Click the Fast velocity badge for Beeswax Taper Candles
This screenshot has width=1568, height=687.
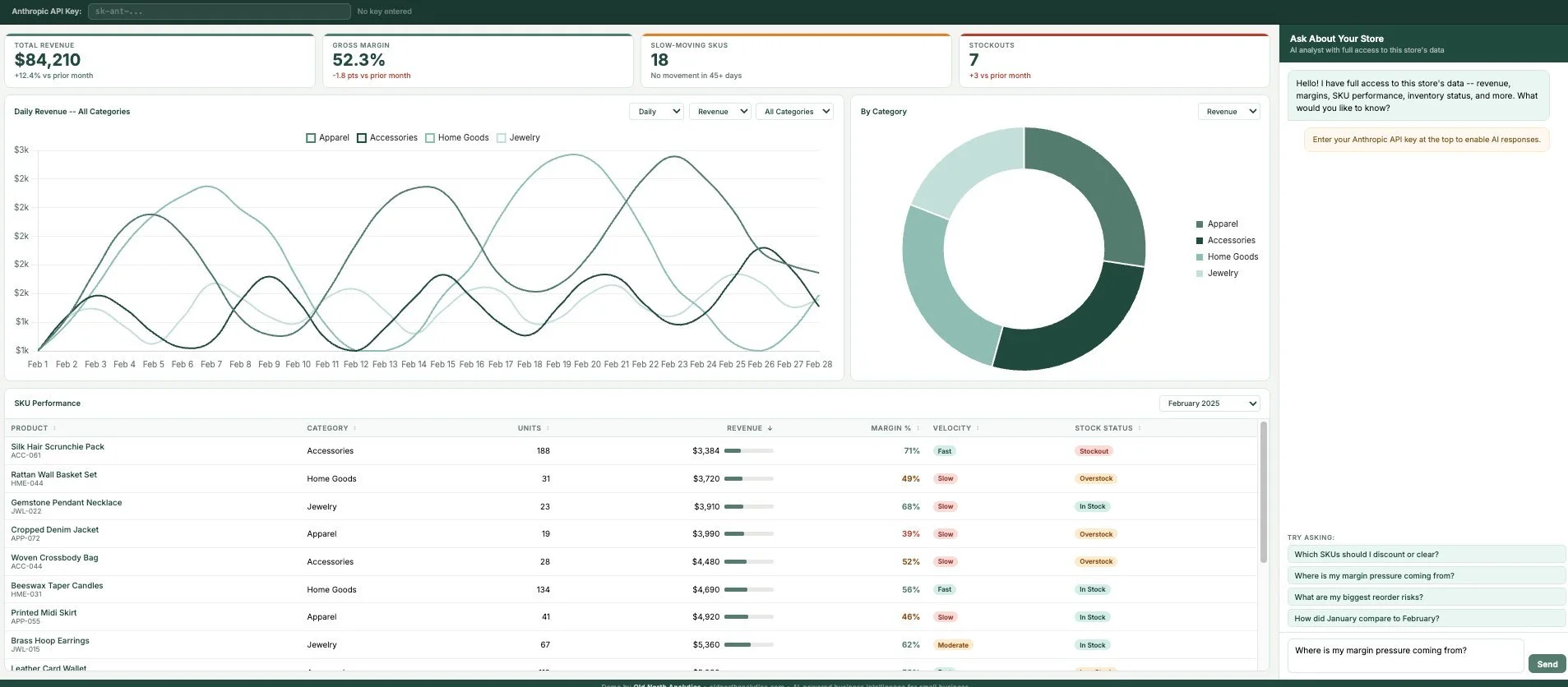944,589
